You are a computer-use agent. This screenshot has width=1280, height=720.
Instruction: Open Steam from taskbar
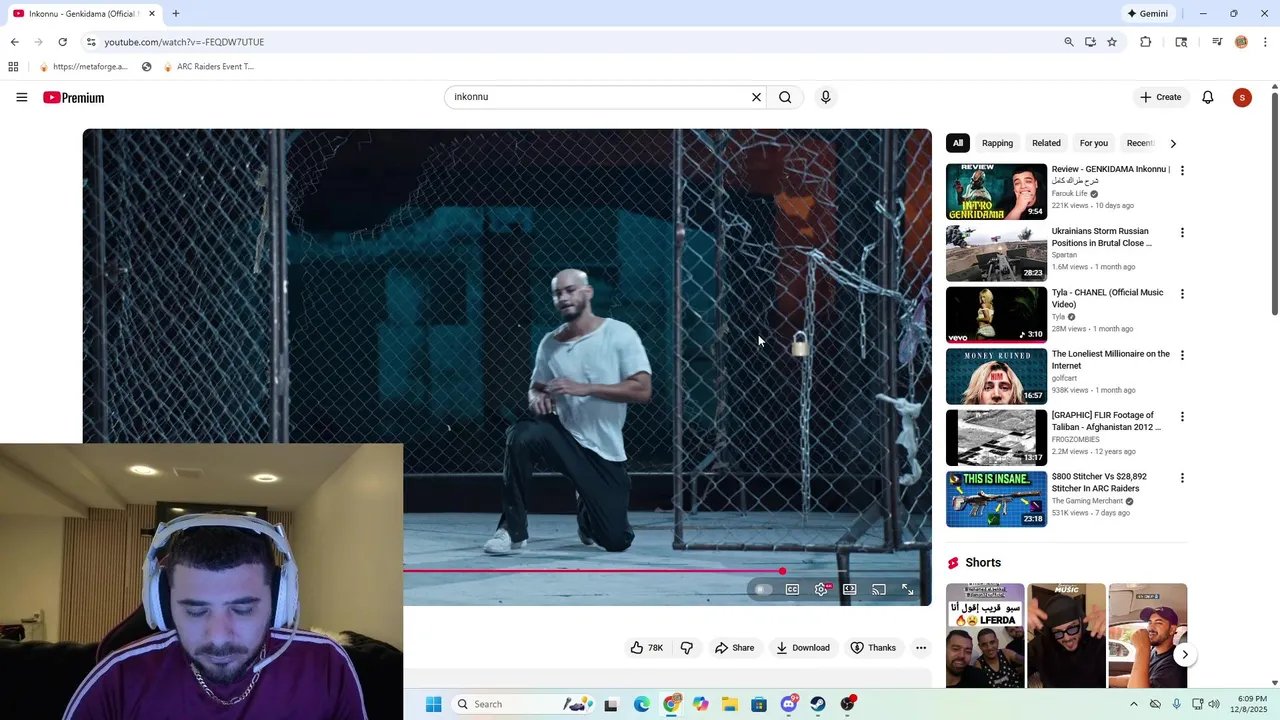[x=817, y=704]
